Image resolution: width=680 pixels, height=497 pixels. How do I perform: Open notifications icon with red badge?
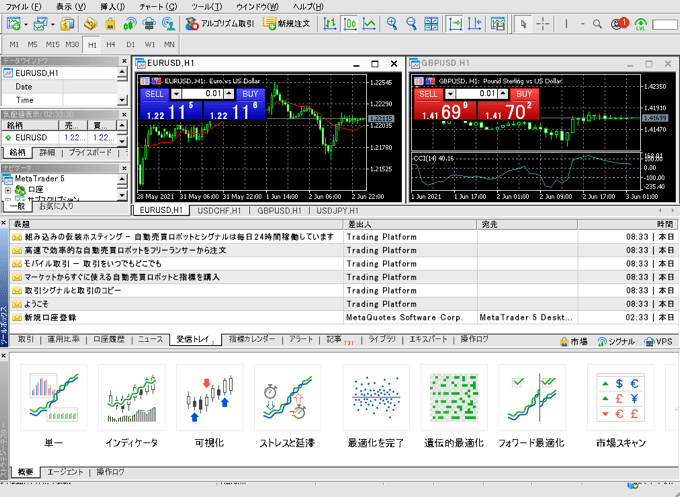[x=619, y=24]
